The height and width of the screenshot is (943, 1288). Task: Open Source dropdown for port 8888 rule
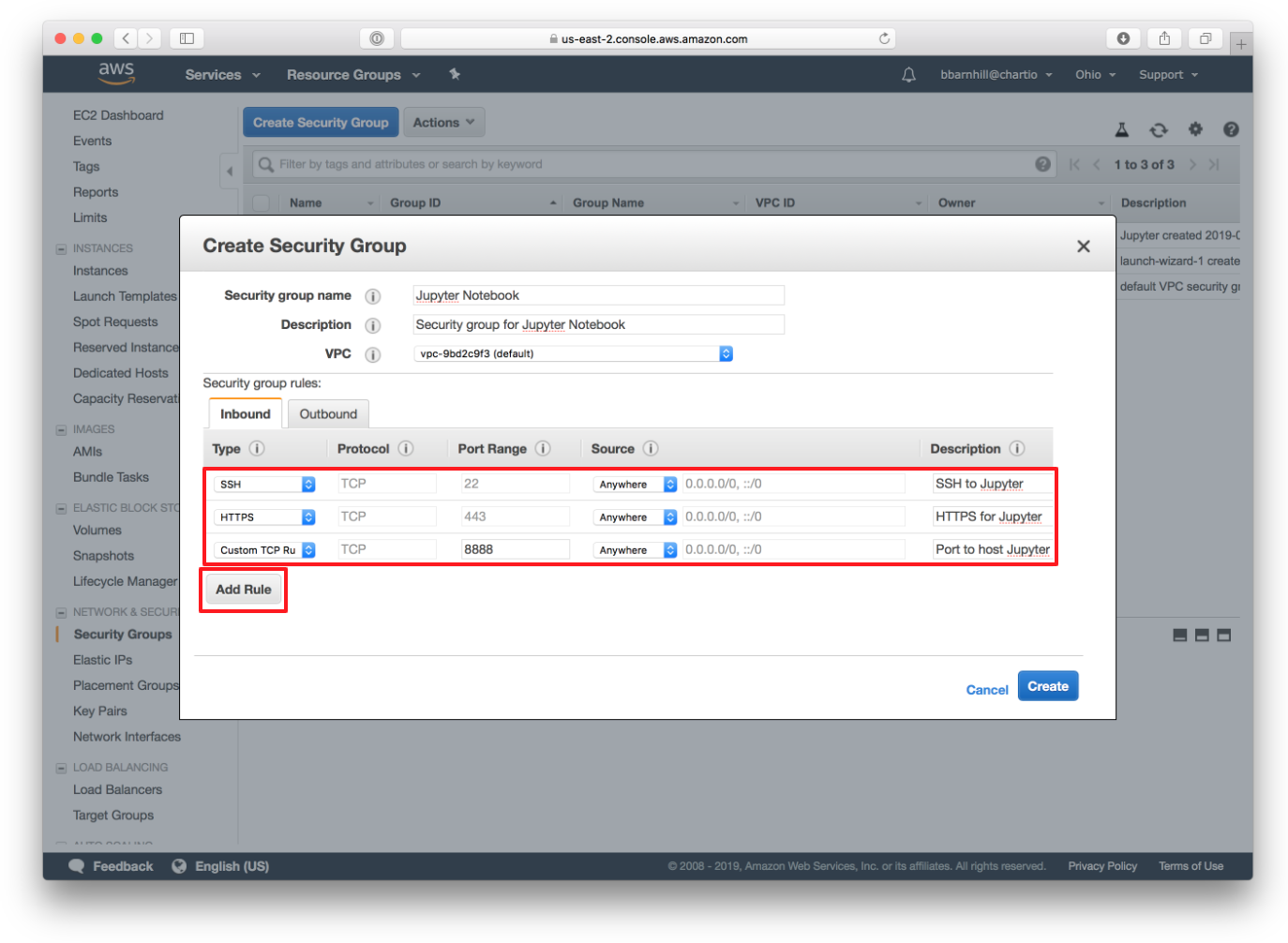point(635,550)
